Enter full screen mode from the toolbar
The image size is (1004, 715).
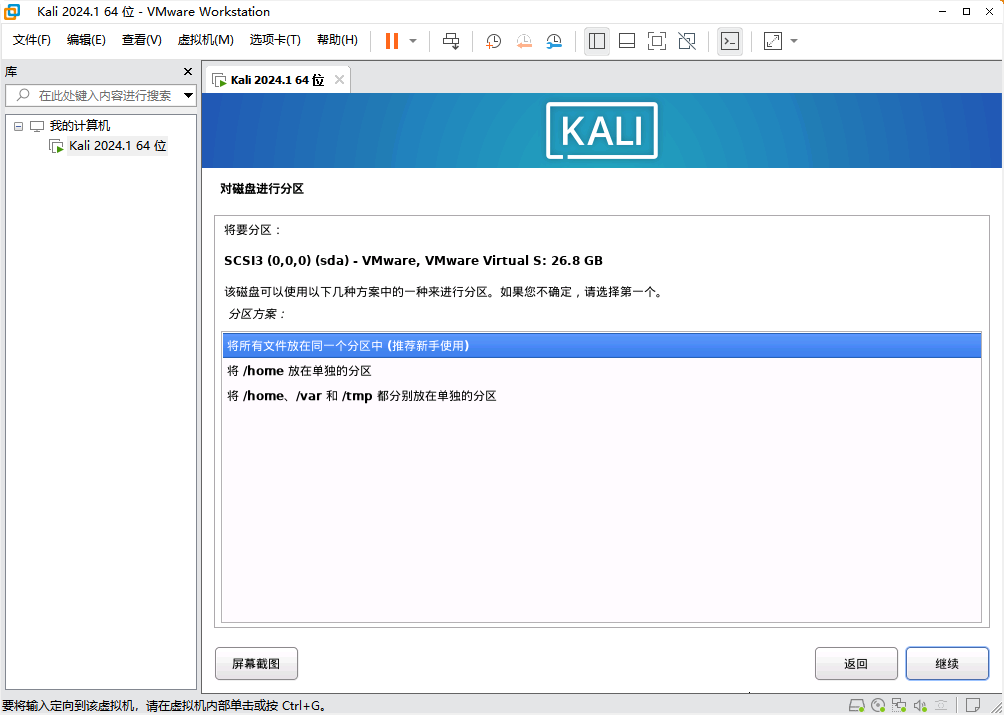(656, 41)
